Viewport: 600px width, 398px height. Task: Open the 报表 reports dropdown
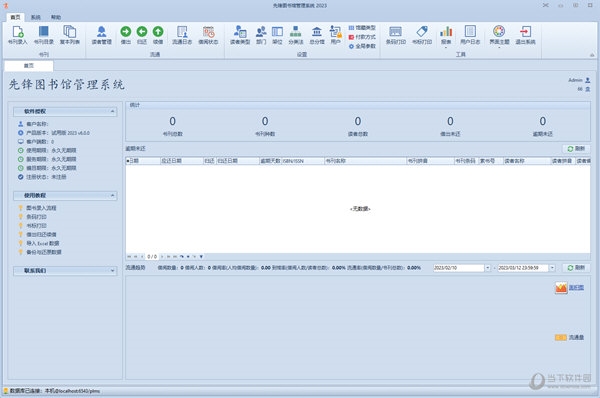point(446,36)
